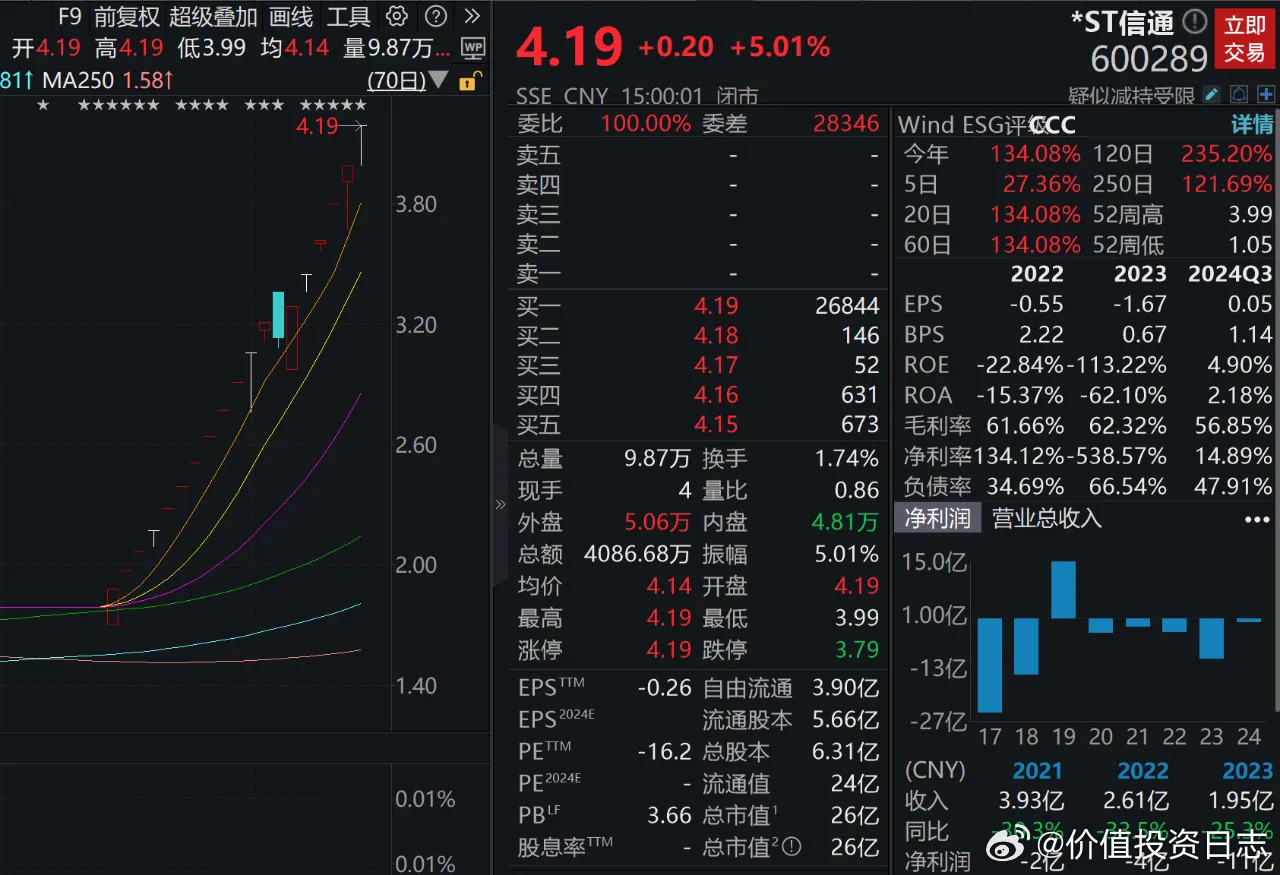
Task: Click the 买三 price 4.17
Action: (716, 366)
